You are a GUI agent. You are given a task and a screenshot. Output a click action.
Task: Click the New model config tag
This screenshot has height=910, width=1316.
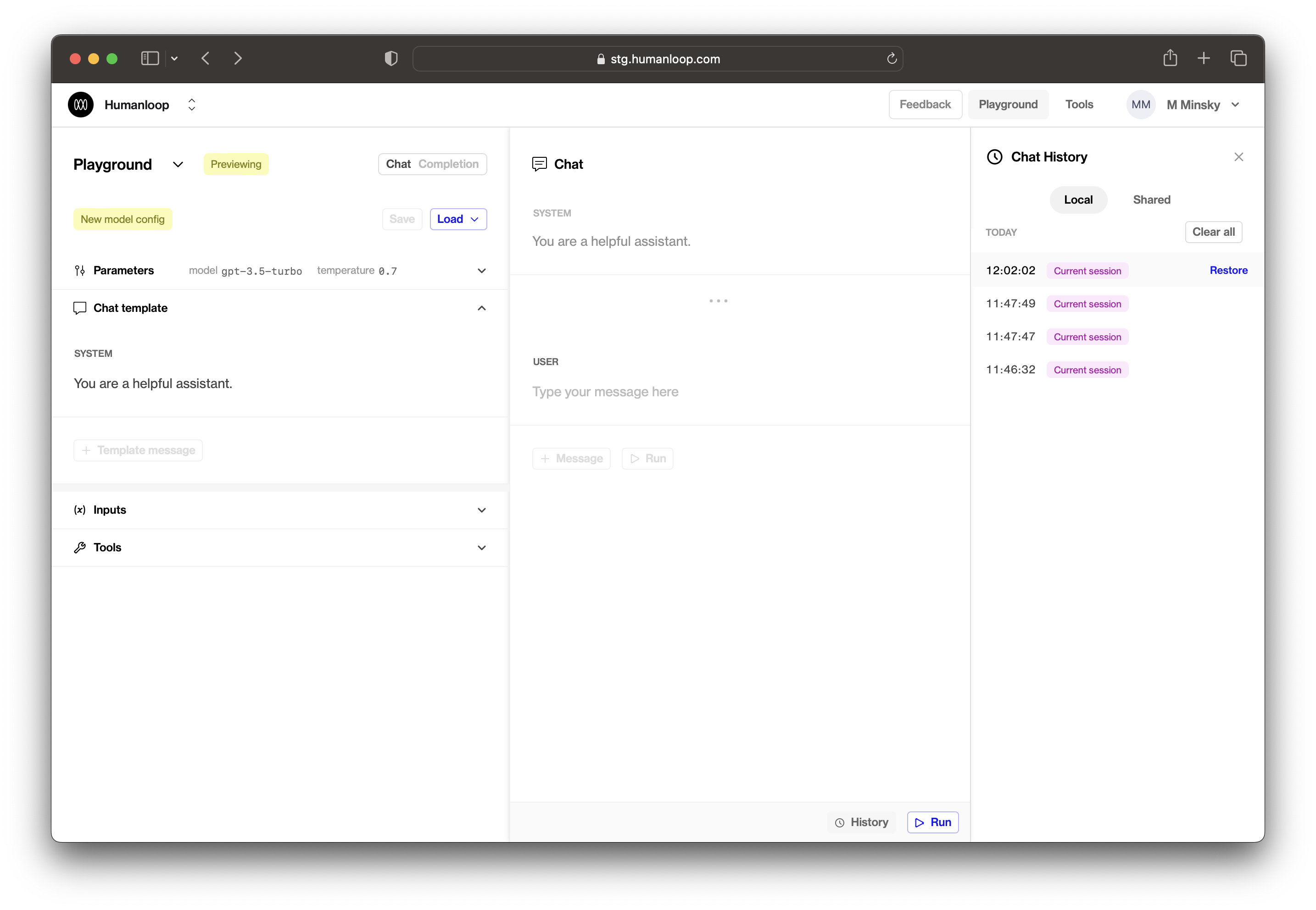[x=123, y=220]
